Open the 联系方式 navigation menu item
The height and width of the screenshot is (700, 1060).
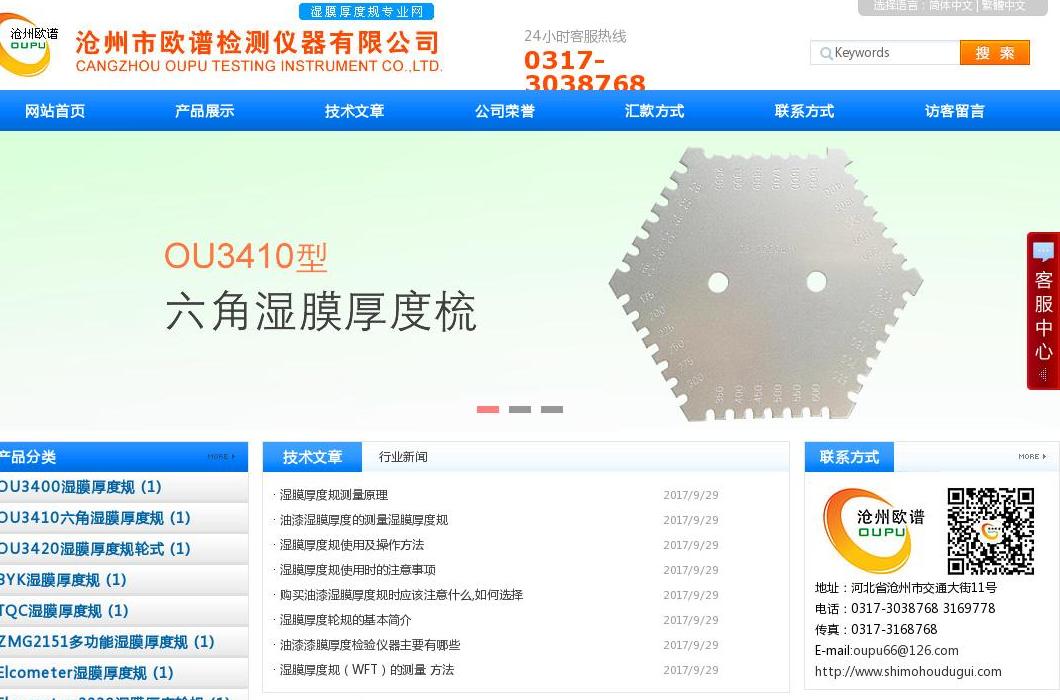[804, 111]
